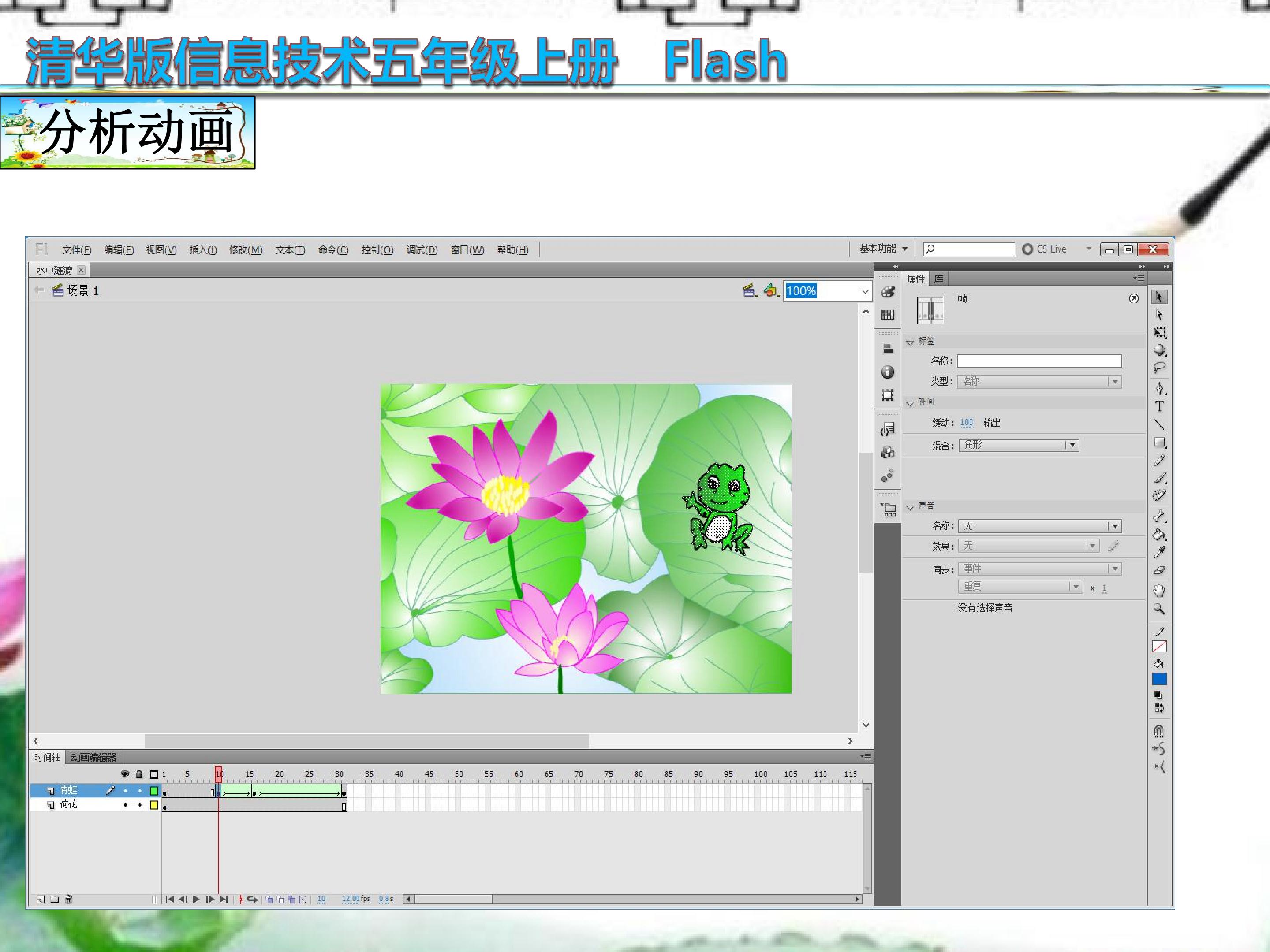Open the 修改(M) menu
The width and height of the screenshot is (1270, 952).
pyautogui.click(x=246, y=249)
